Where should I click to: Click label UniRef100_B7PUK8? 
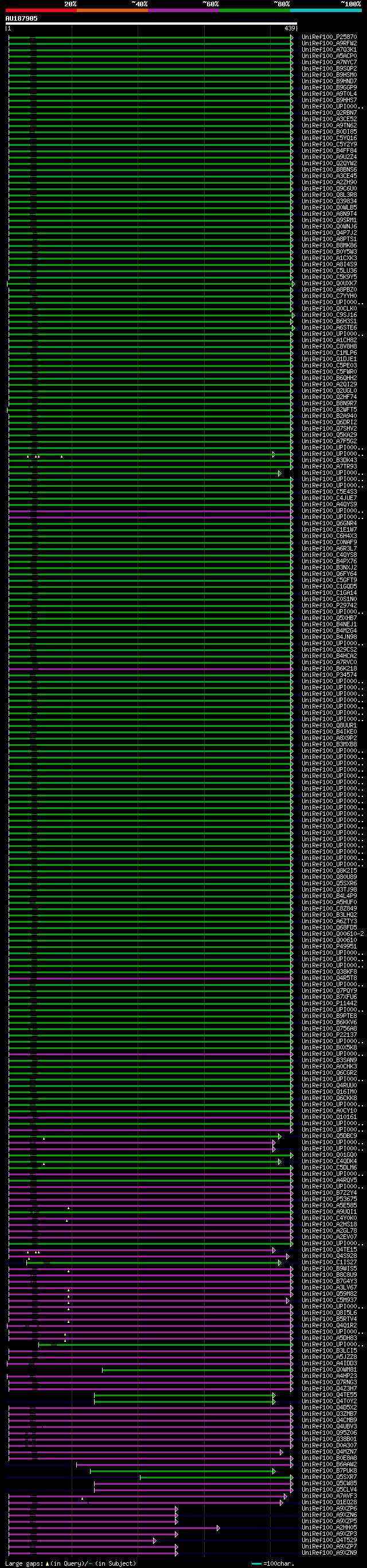point(329,1470)
